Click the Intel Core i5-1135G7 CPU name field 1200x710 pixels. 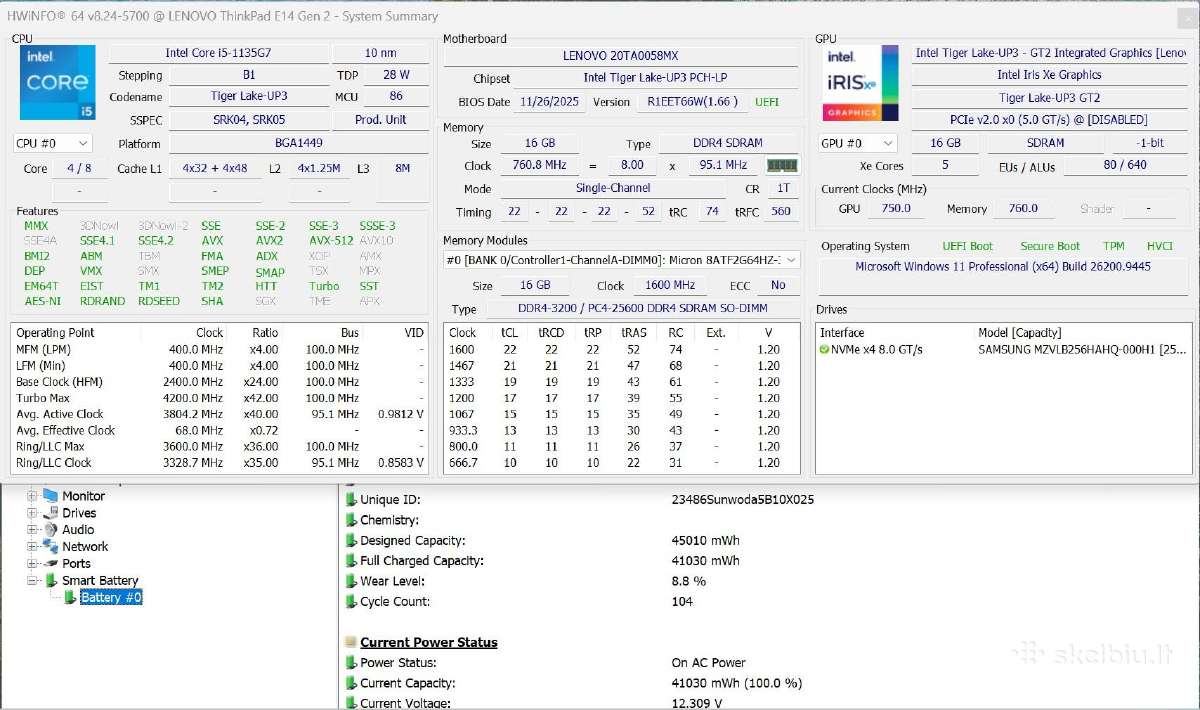click(217, 53)
